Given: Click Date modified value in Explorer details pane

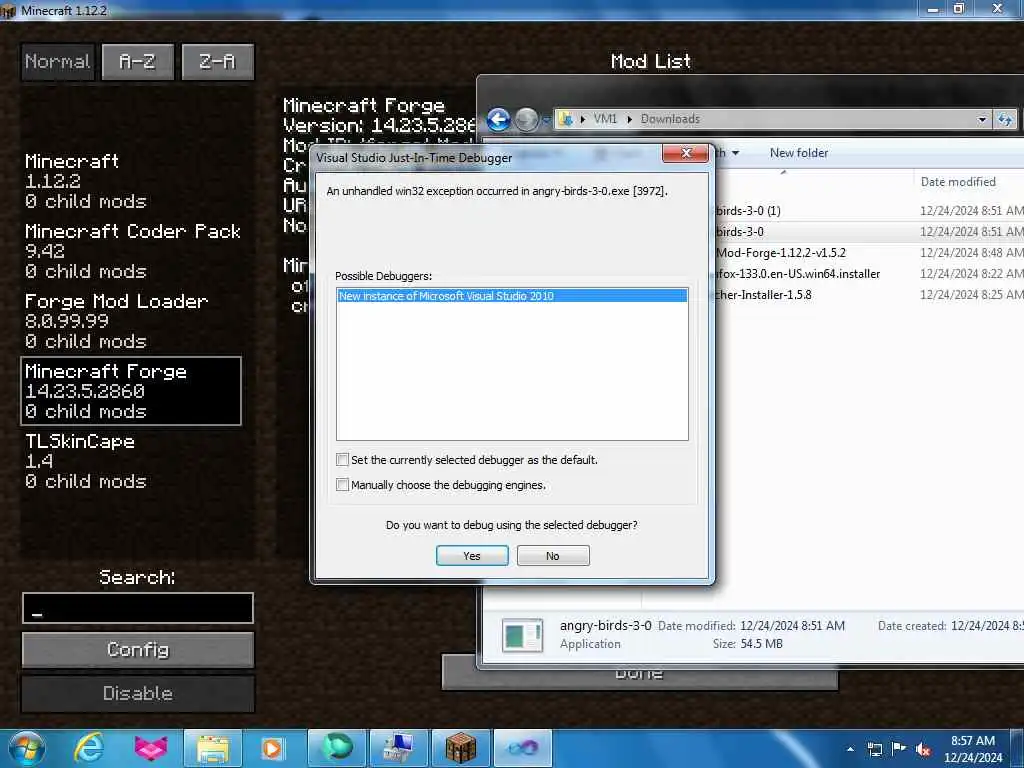Looking at the screenshot, I should [x=792, y=626].
